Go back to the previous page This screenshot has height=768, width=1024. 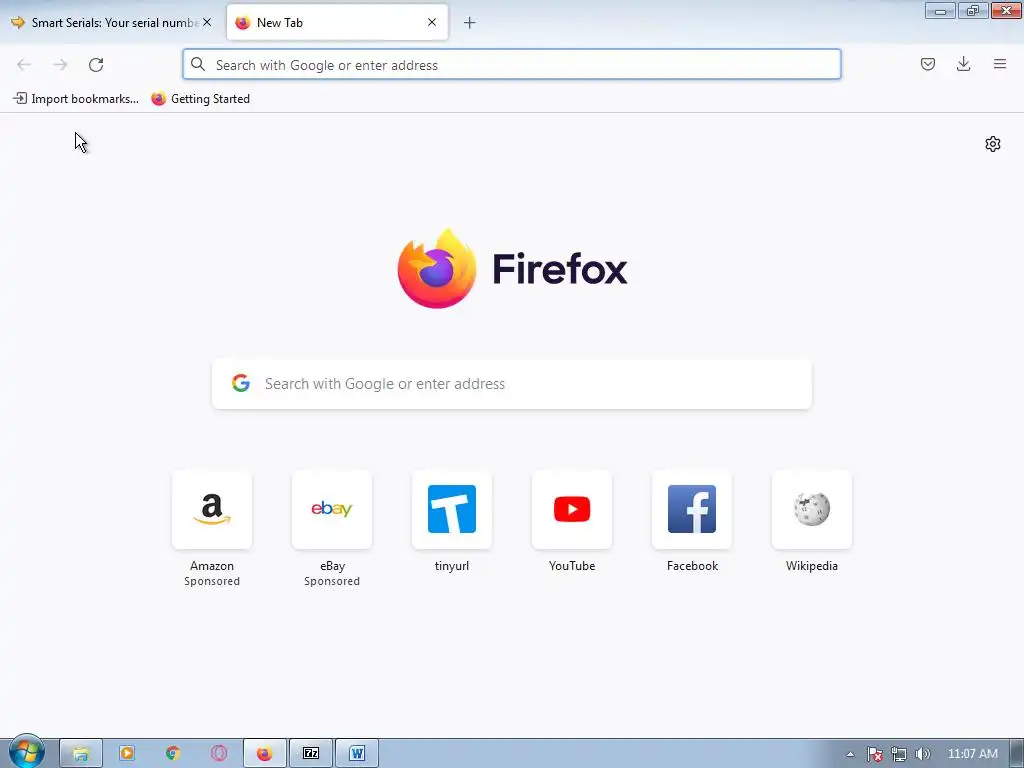pos(24,65)
